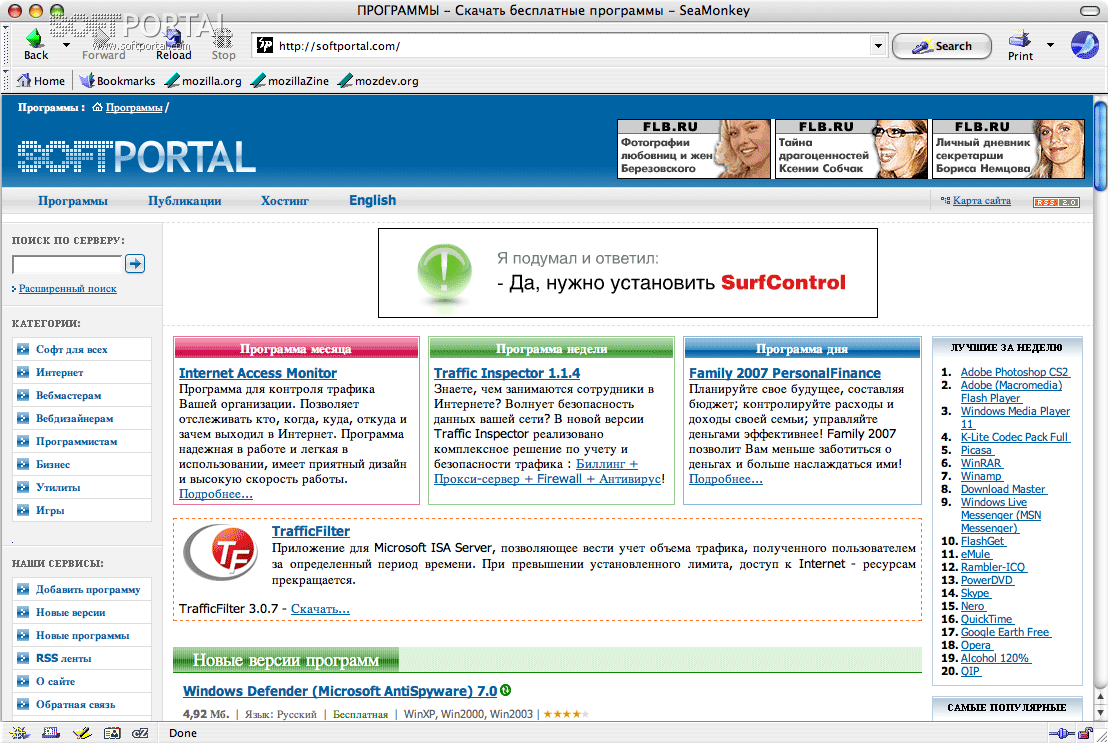Open Windows Defender 7.0 program link

(x=340, y=691)
